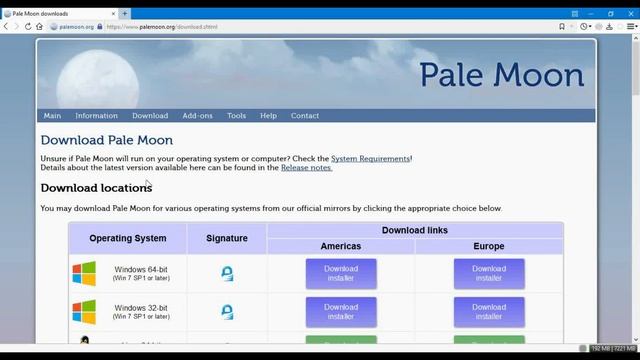This screenshot has height=360, width=640.
Task: Open the Add-ons navigation menu
Action: point(198,116)
